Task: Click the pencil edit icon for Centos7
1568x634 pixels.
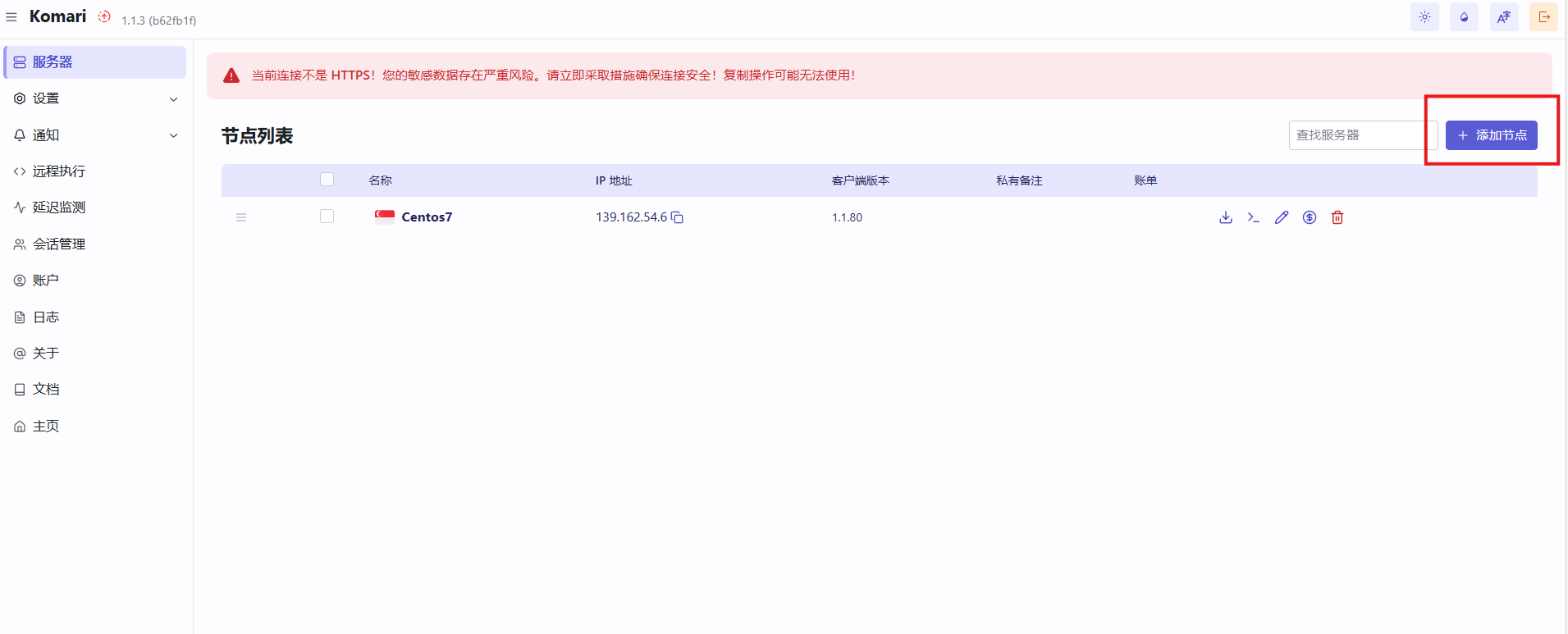Action: coord(1282,217)
